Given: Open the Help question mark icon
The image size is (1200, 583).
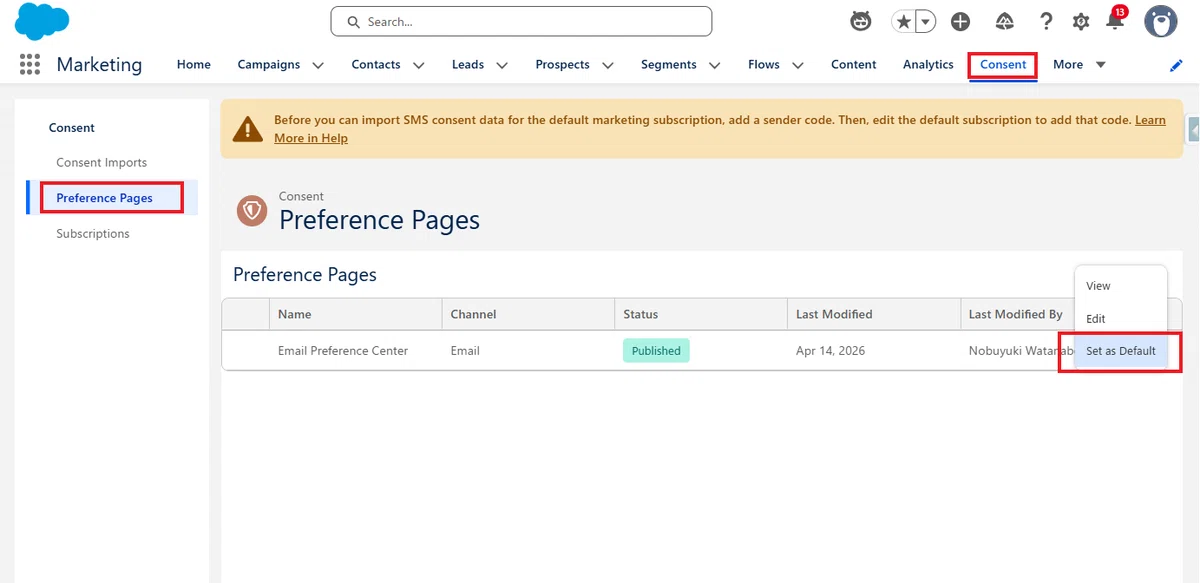Looking at the screenshot, I should click(1046, 21).
